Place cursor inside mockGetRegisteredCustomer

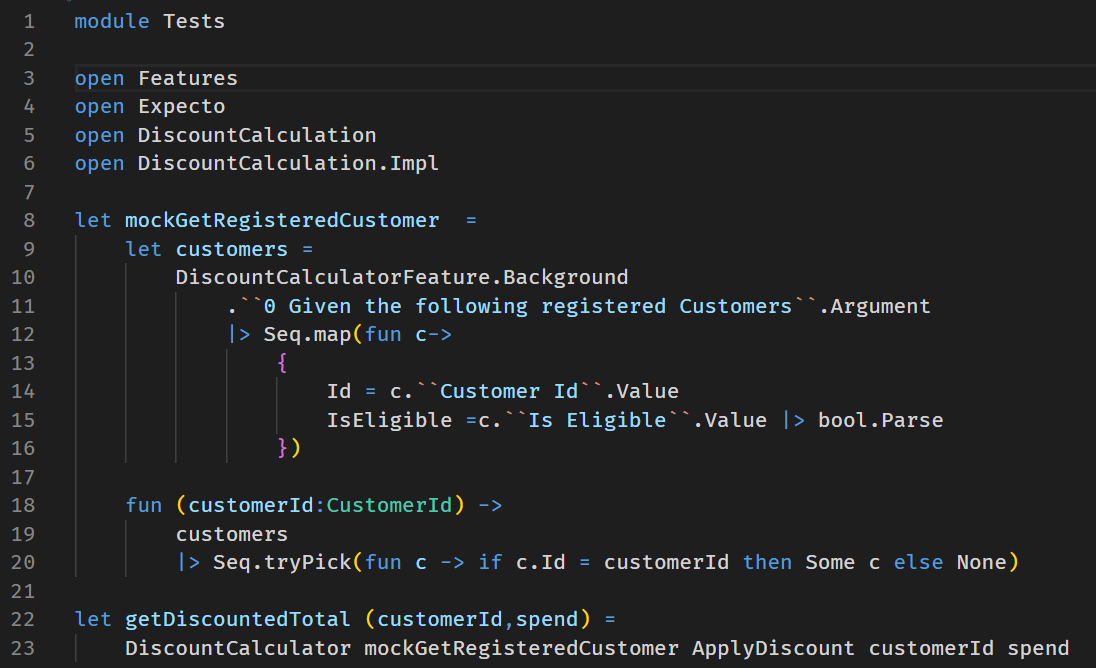(280, 220)
